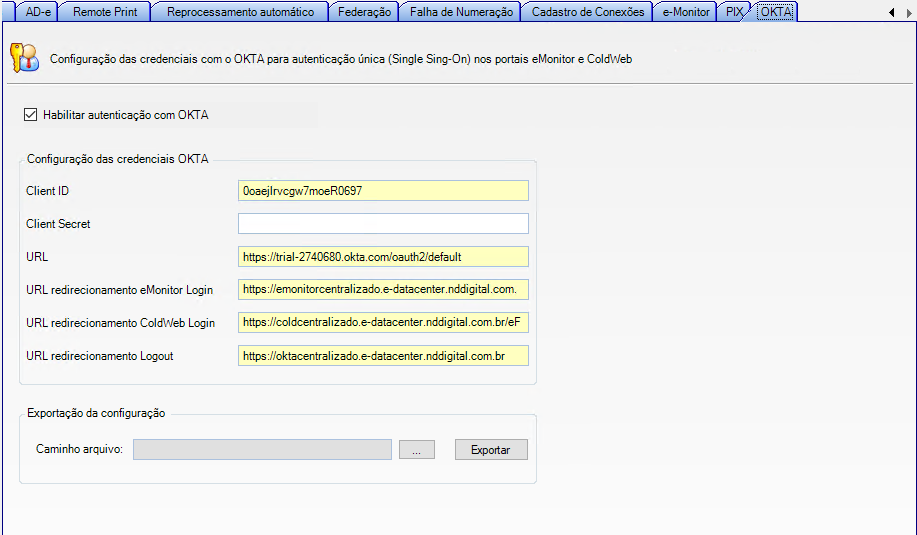The width and height of the screenshot is (917, 535).
Task: Click the empty Client Secret field
Action: (x=383, y=223)
